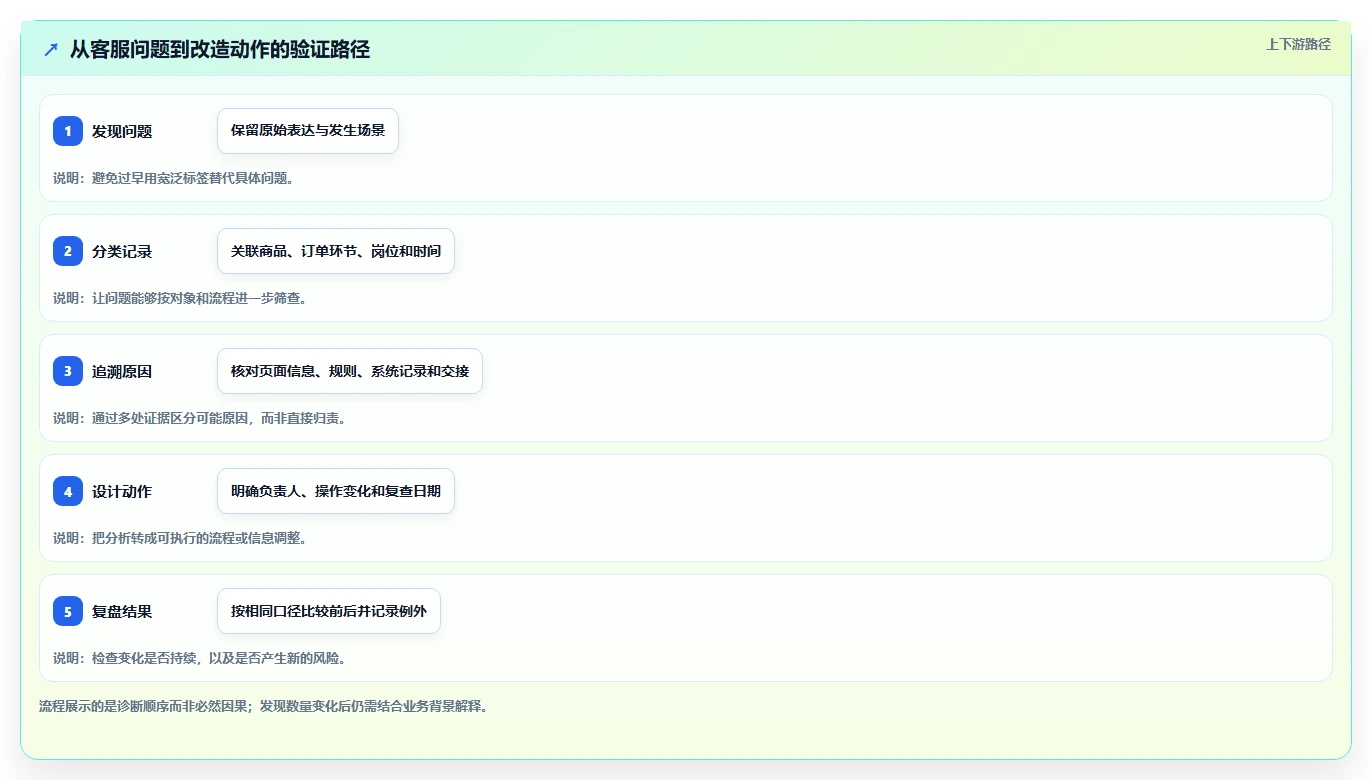Click the number 4 step badge
Screen dimensions: 1372x780
pyautogui.click(x=68, y=491)
